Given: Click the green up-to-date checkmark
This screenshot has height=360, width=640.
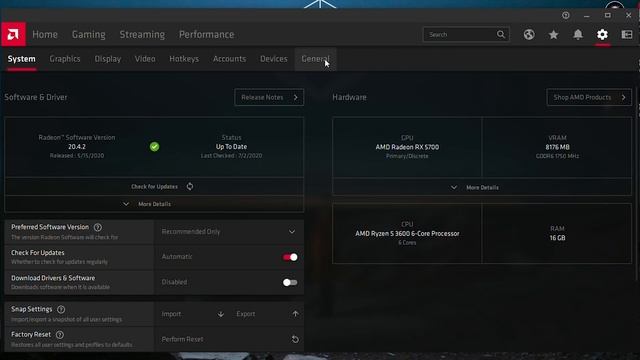Looking at the screenshot, I should (x=154, y=147).
